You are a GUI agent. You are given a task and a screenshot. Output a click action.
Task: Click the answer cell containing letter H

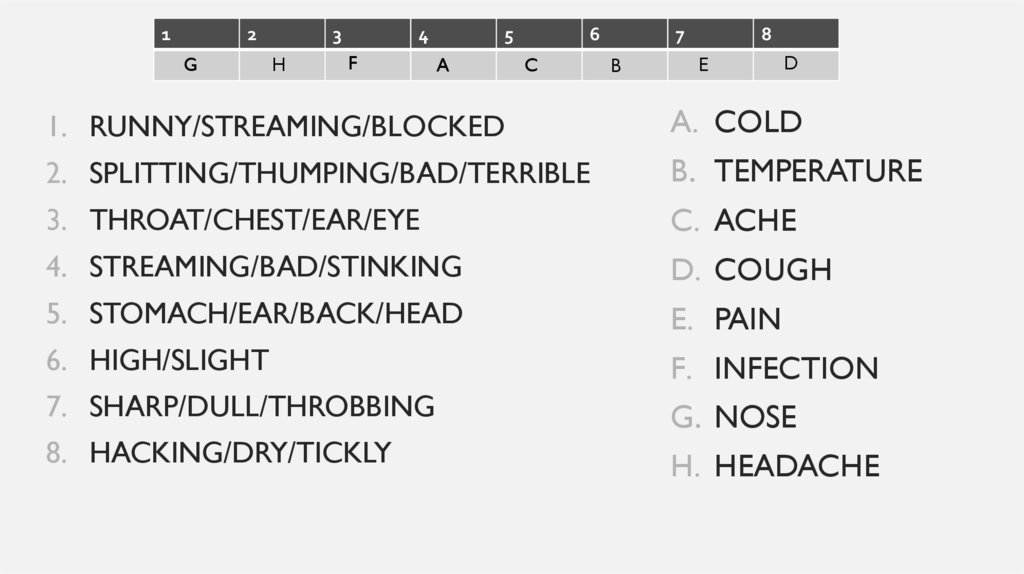(x=281, y=65)
